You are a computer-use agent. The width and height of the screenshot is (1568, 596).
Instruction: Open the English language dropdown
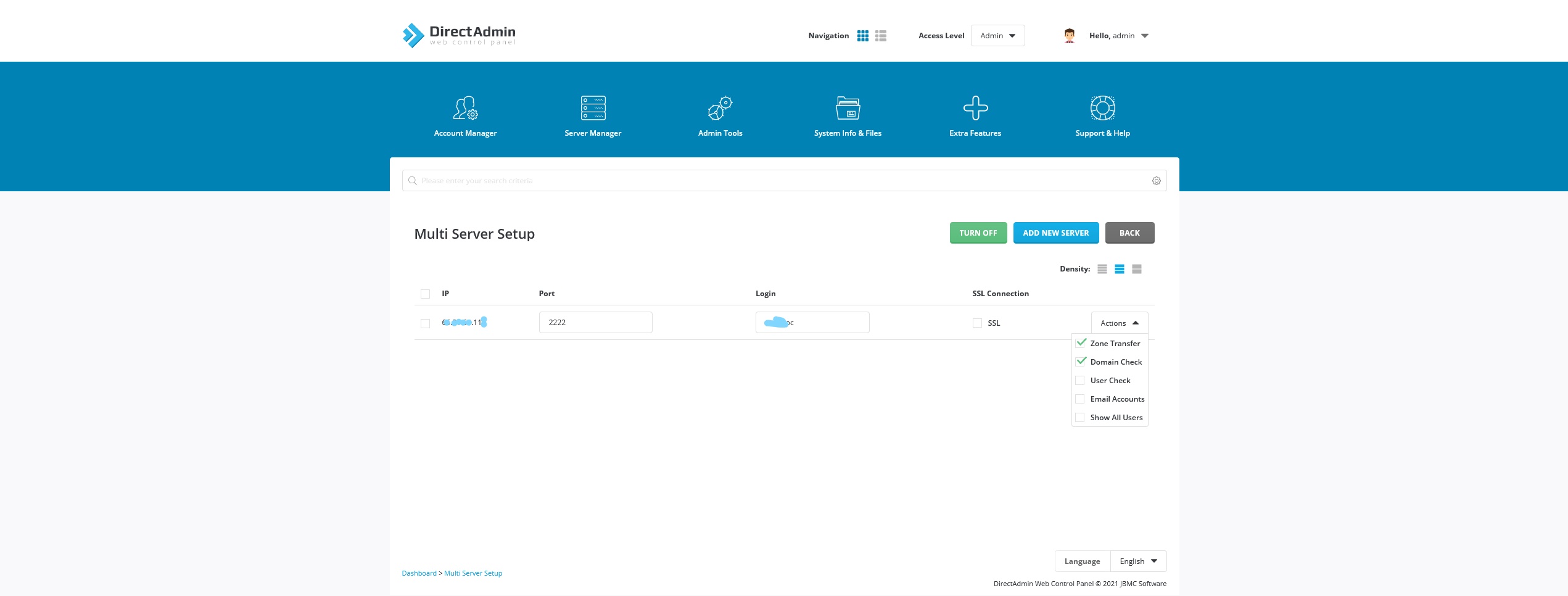point(1138,561)
